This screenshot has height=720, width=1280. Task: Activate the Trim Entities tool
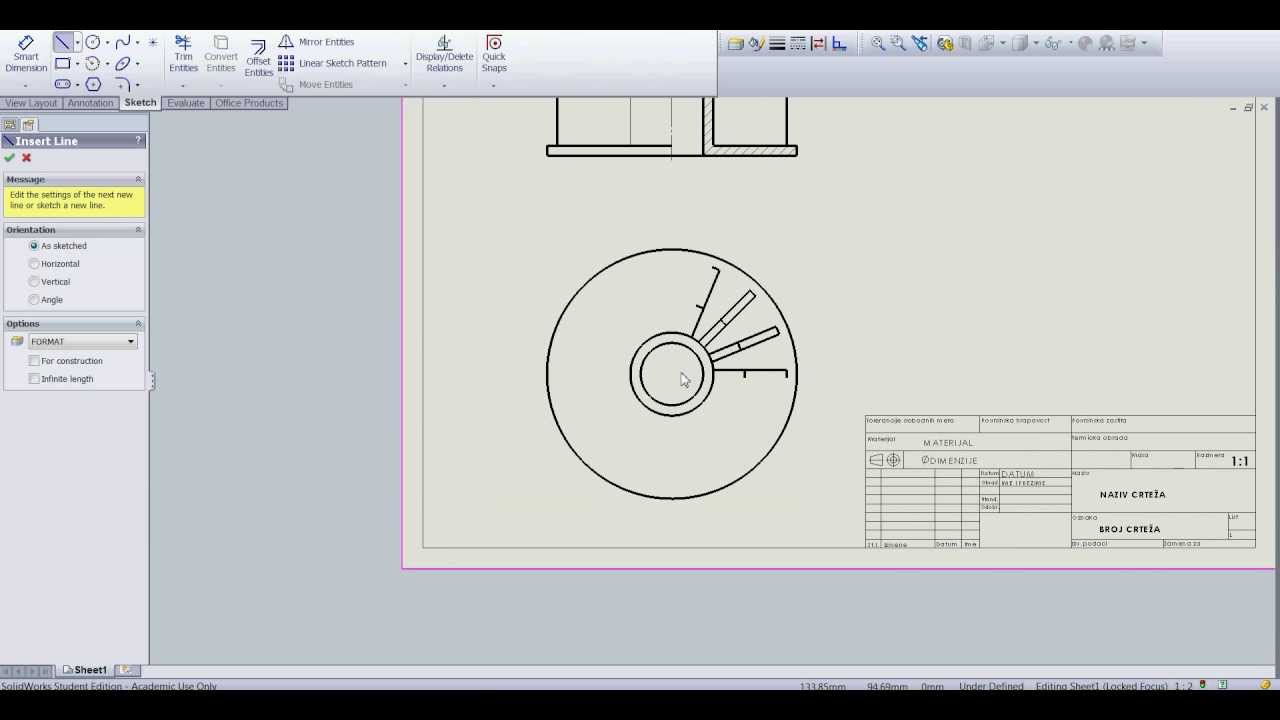[183, 54]
